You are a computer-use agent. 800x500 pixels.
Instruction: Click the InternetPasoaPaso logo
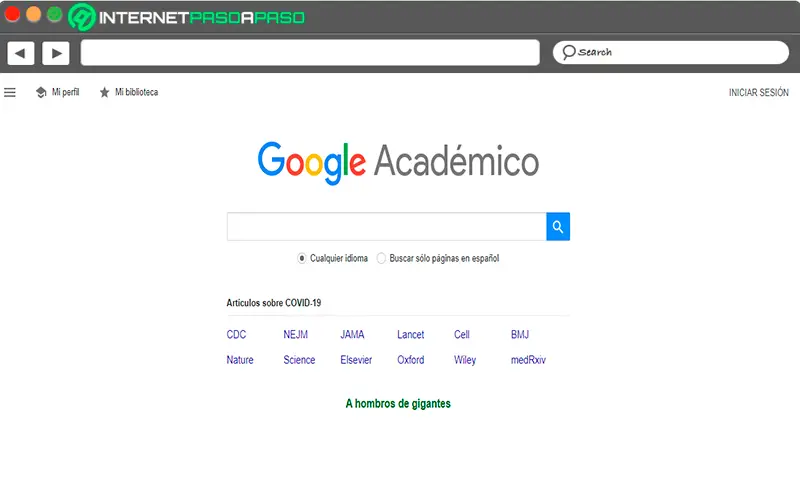tap(187, 17)
